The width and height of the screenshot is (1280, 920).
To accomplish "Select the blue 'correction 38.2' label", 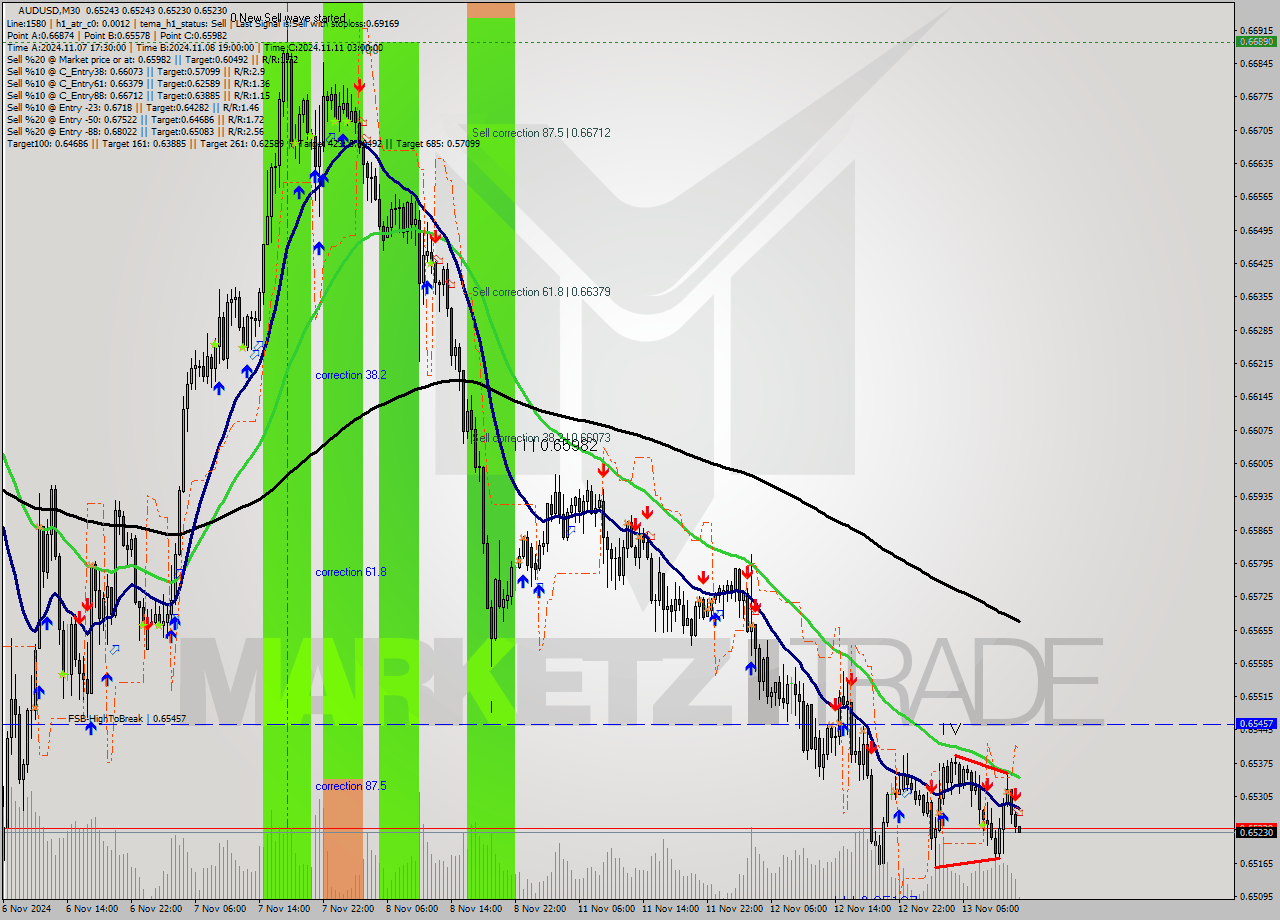I will pyautogui.click(x=351, y=375).
